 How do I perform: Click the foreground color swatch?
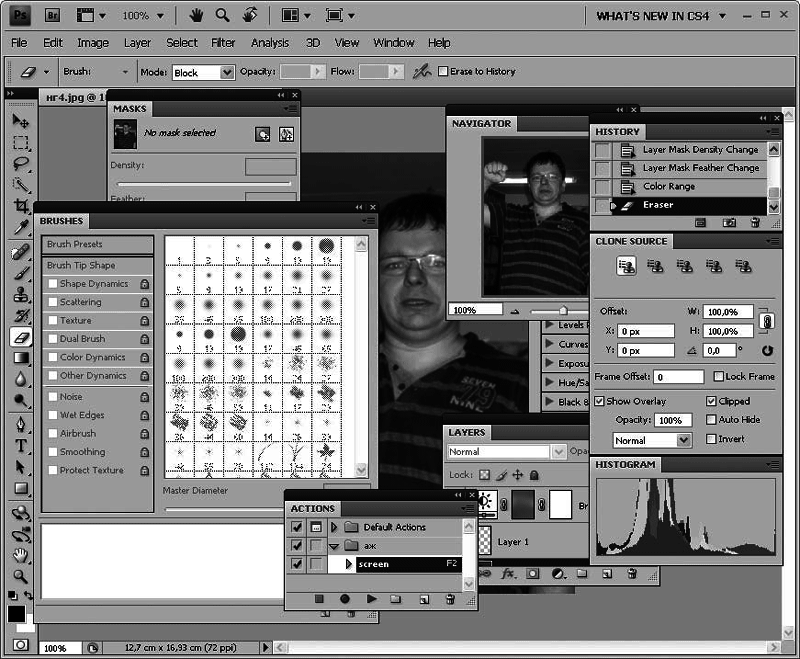point(16,616)
